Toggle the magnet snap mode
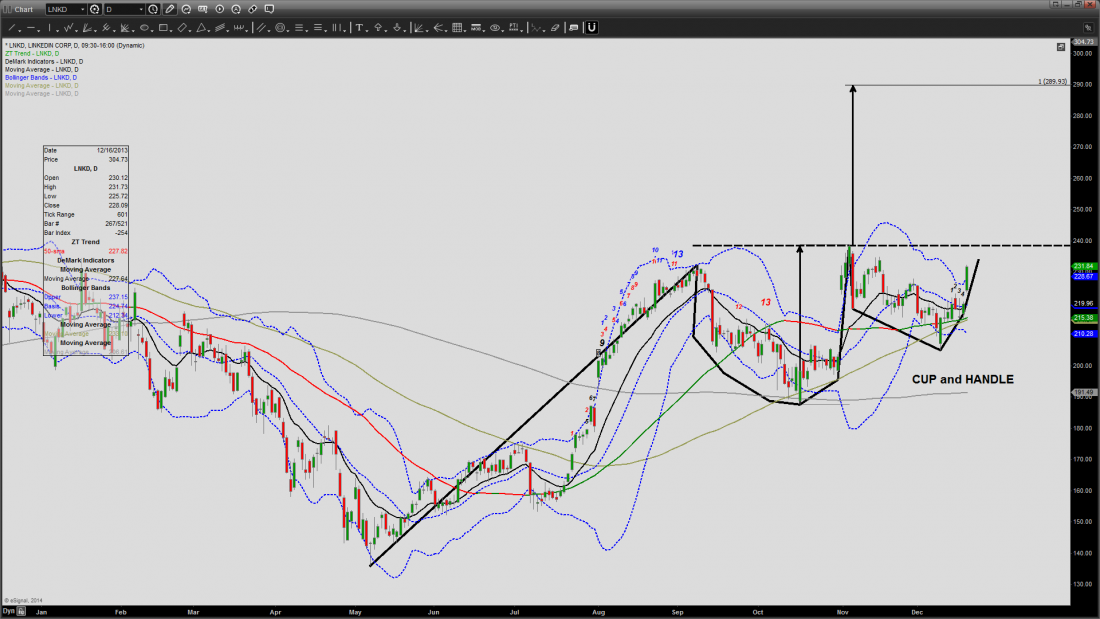The width and height of the screenshot is (1100, 619). click(x=591, y=27)
